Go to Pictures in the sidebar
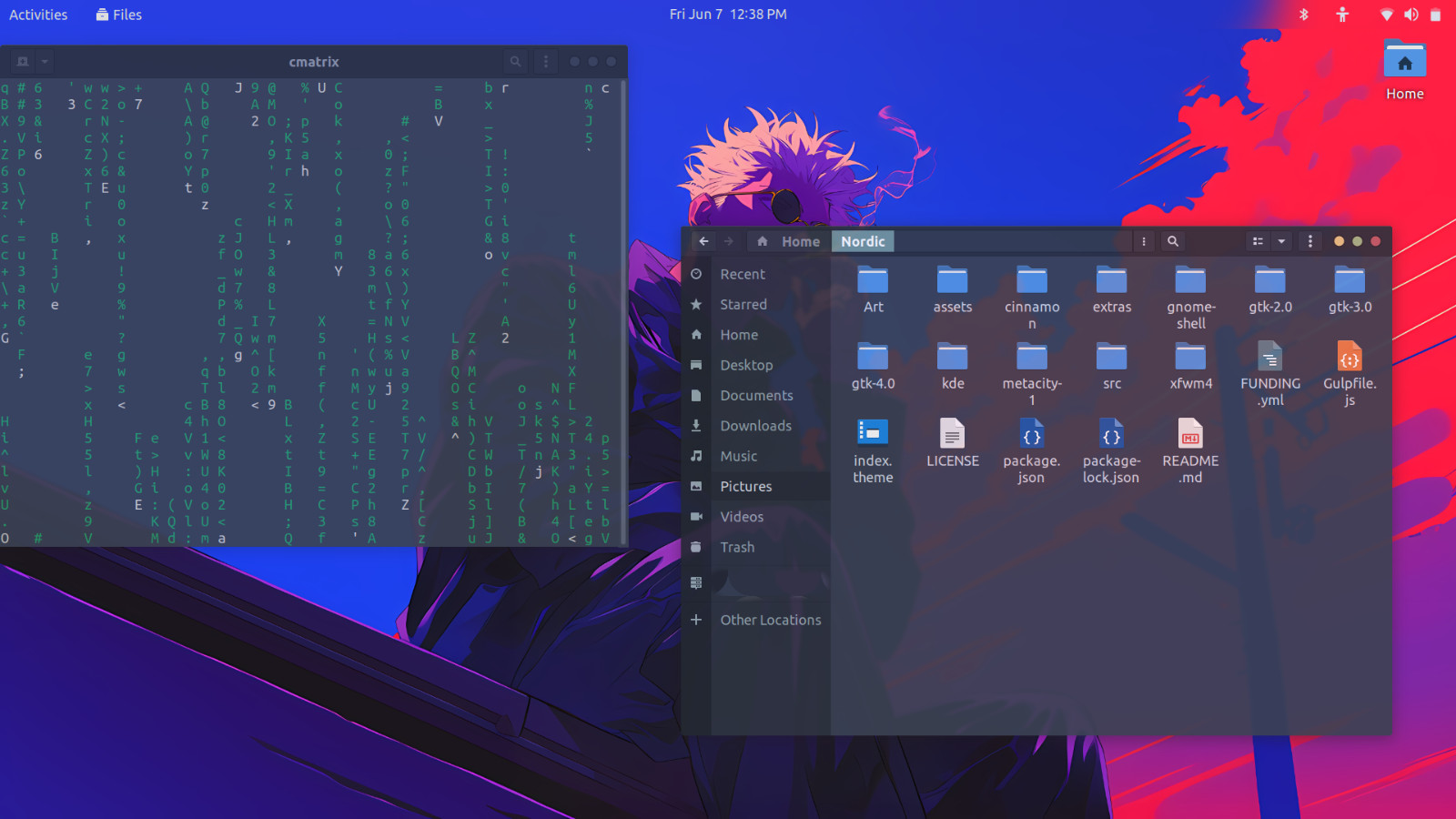Viewport: 1456px width, 819px height. tap(755, 486)
